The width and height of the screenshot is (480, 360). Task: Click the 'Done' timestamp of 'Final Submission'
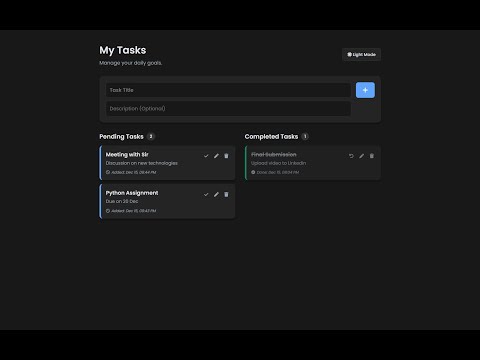click(x=275, y=172)
